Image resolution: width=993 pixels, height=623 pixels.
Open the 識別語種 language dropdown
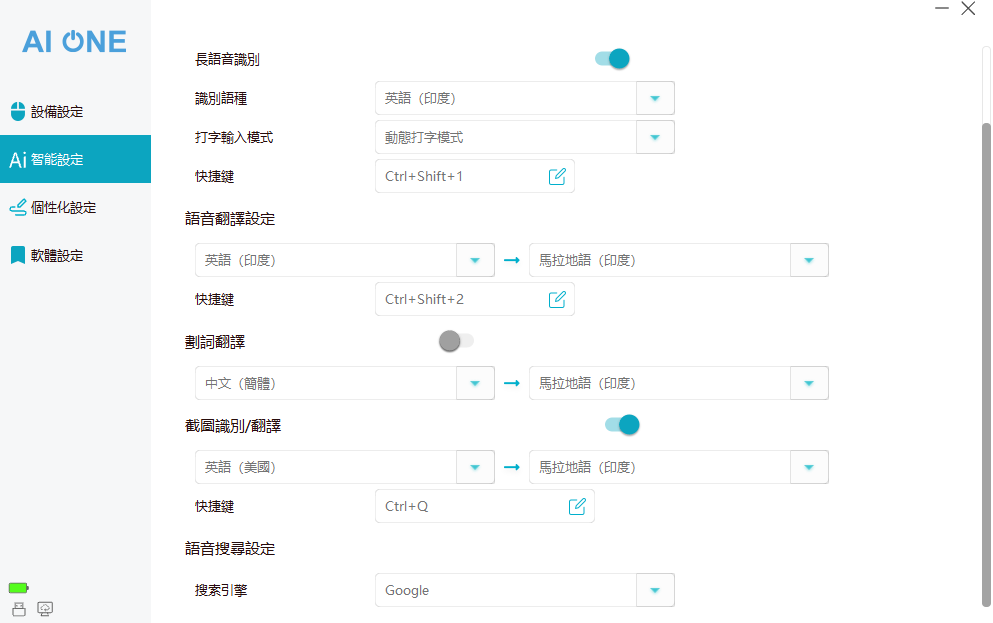click(655, 98)
